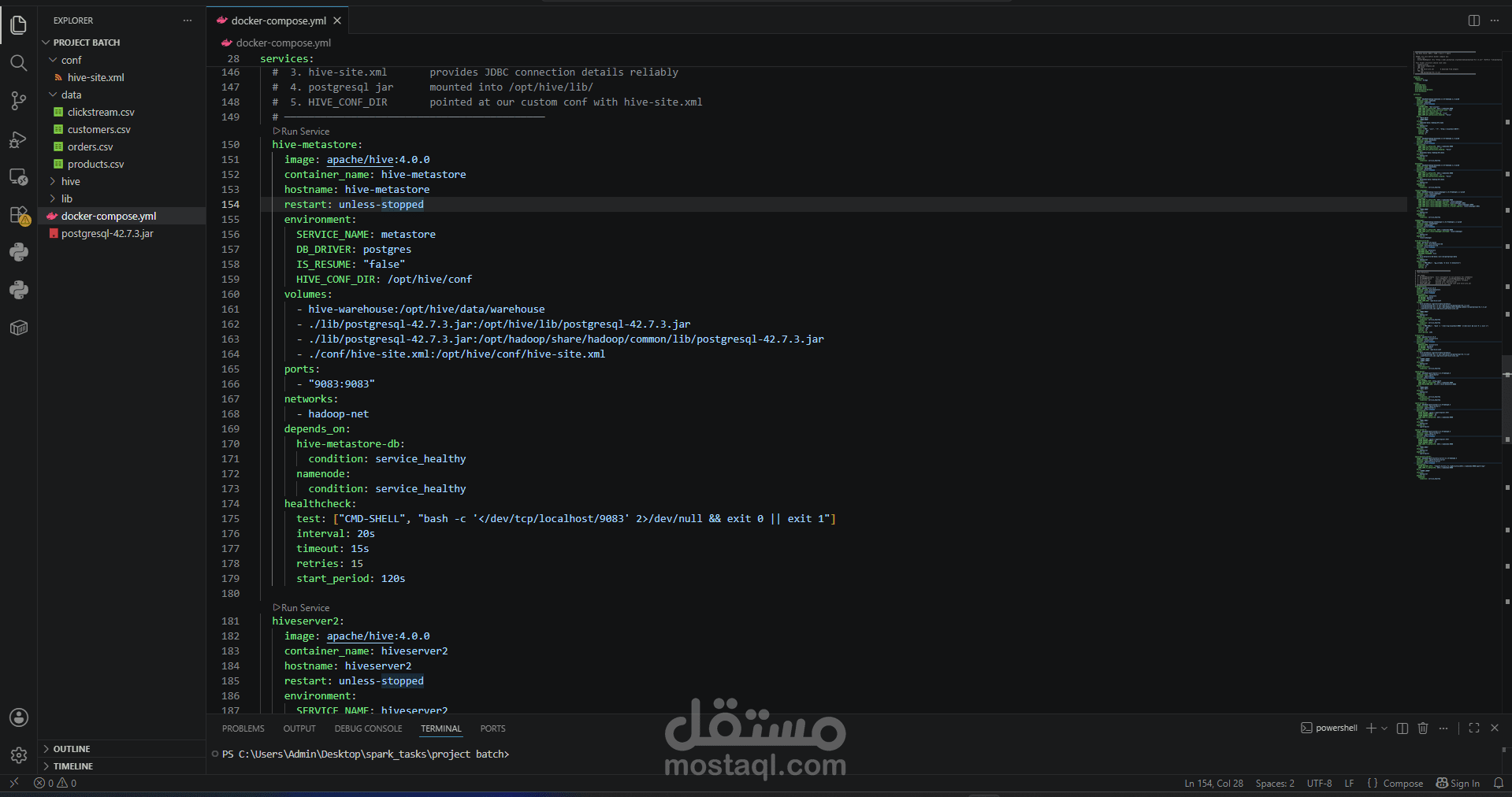Click errors and warnings count in status bar
Screen dimensions: 1512x797
tap(55, 783)
